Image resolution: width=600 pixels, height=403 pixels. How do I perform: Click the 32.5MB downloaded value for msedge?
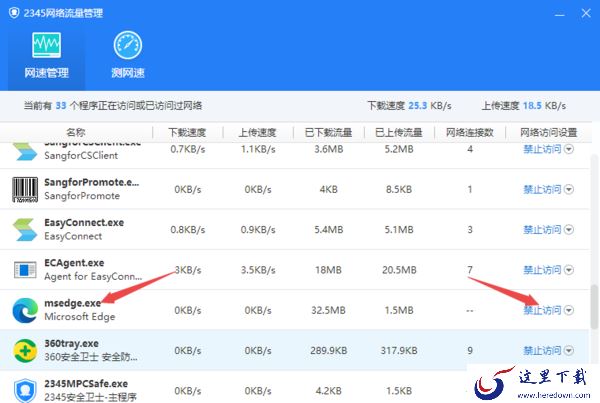pyautogui.click(x=328, y=310)
